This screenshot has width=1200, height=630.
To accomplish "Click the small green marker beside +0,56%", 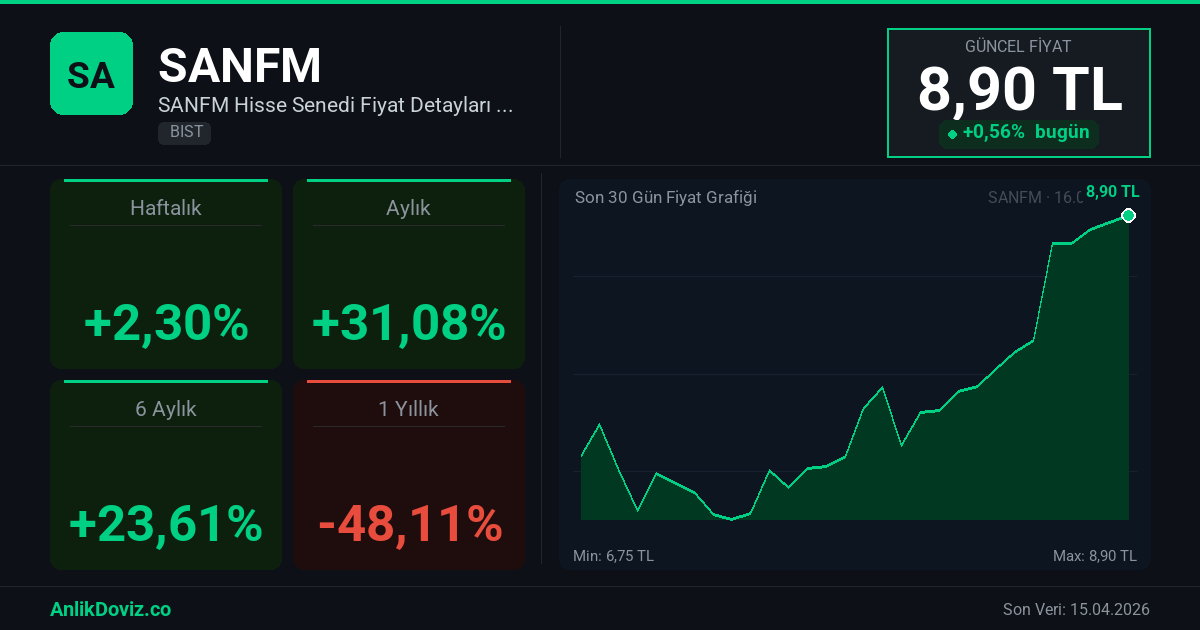I will (x=952, y=134).
